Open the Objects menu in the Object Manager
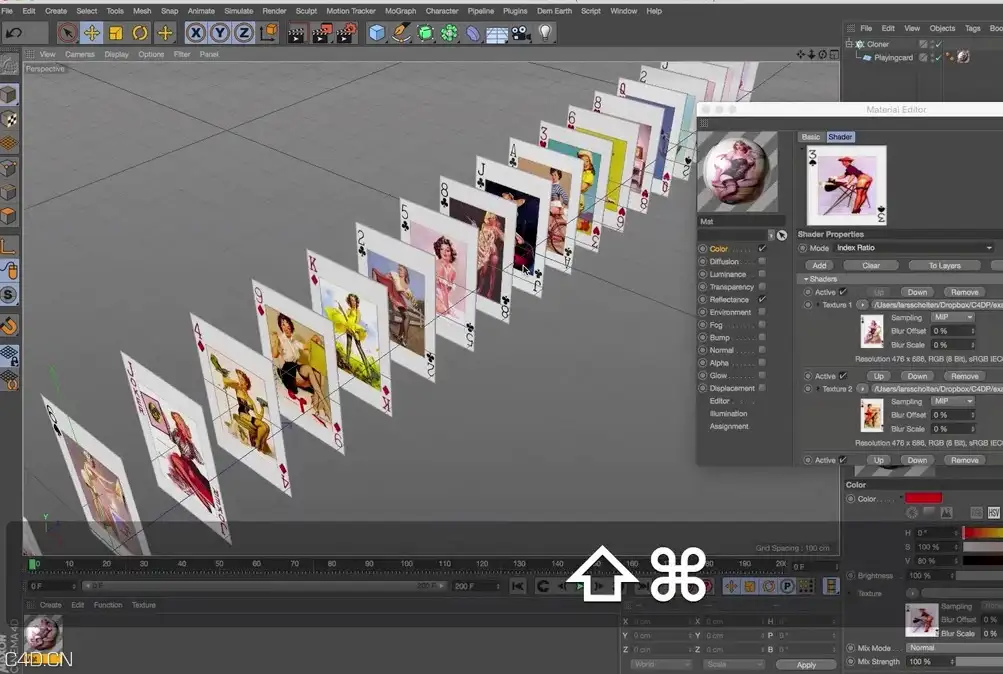The width and height of the screenshot is (1003, 674). pyautogui.click(x=942, y=28)
